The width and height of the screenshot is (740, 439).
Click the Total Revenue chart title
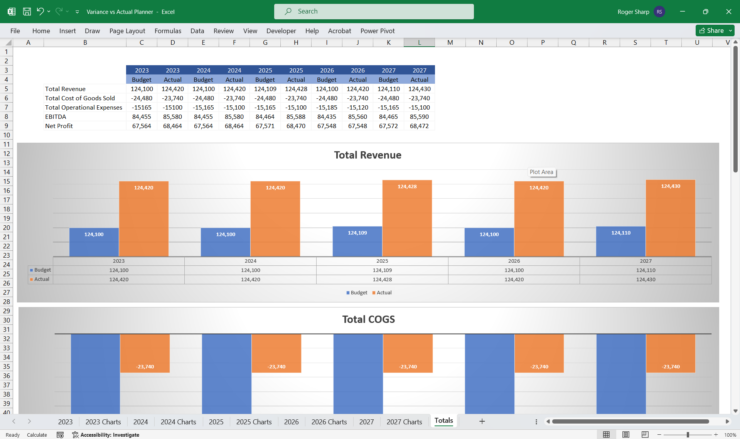[368, 155]
